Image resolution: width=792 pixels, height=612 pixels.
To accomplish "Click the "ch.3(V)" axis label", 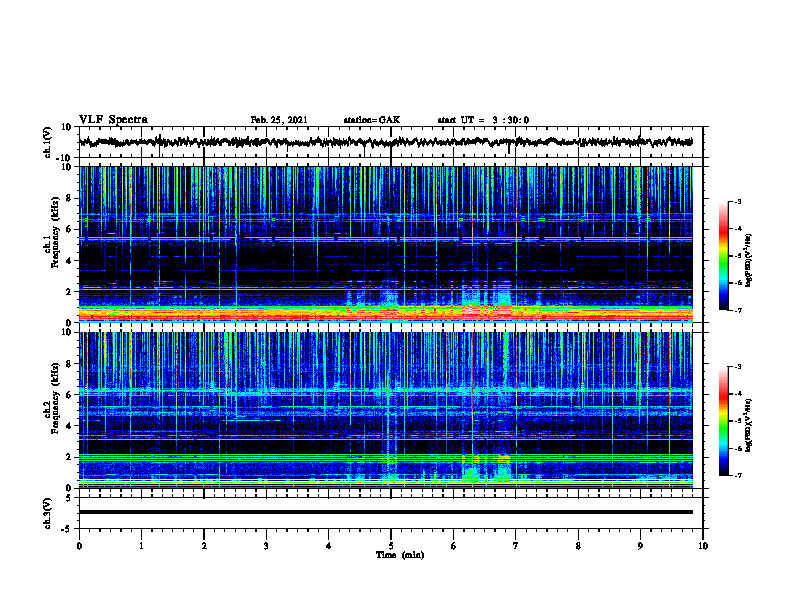I will (48, 513).
